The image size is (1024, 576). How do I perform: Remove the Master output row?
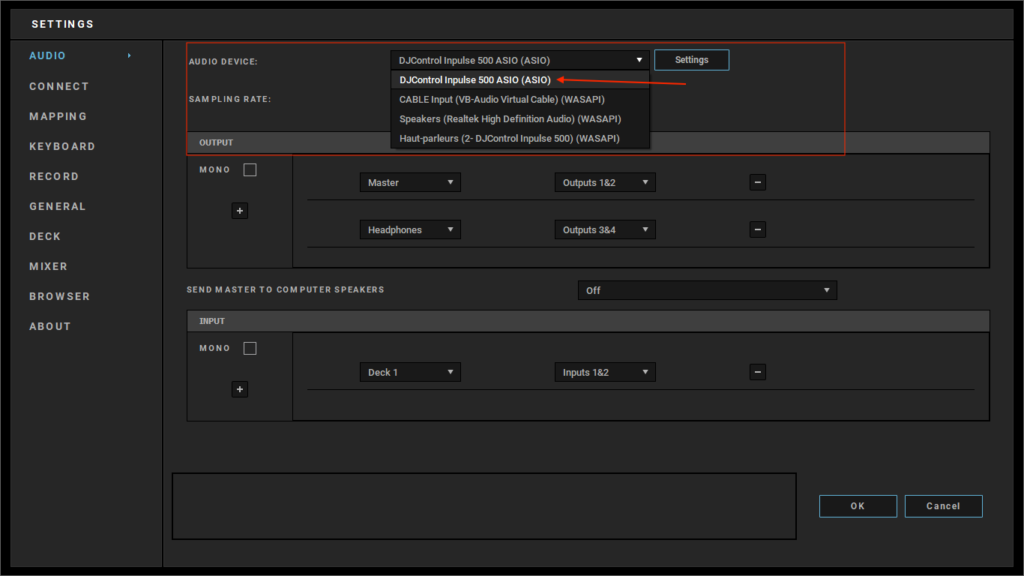click(x=758, y=182)
